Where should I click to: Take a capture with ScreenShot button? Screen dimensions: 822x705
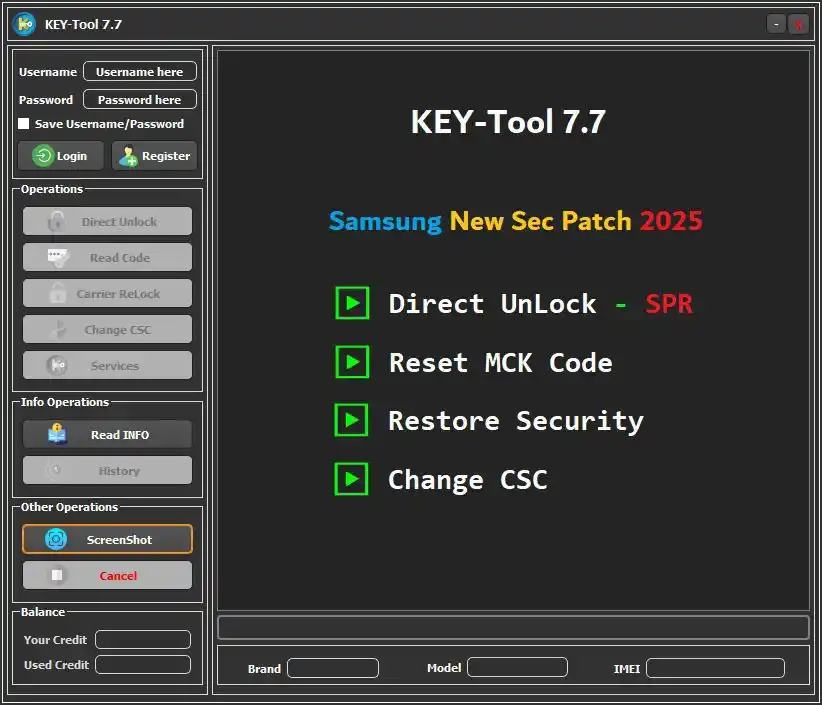pyautogui.click(x=107, y=539)
